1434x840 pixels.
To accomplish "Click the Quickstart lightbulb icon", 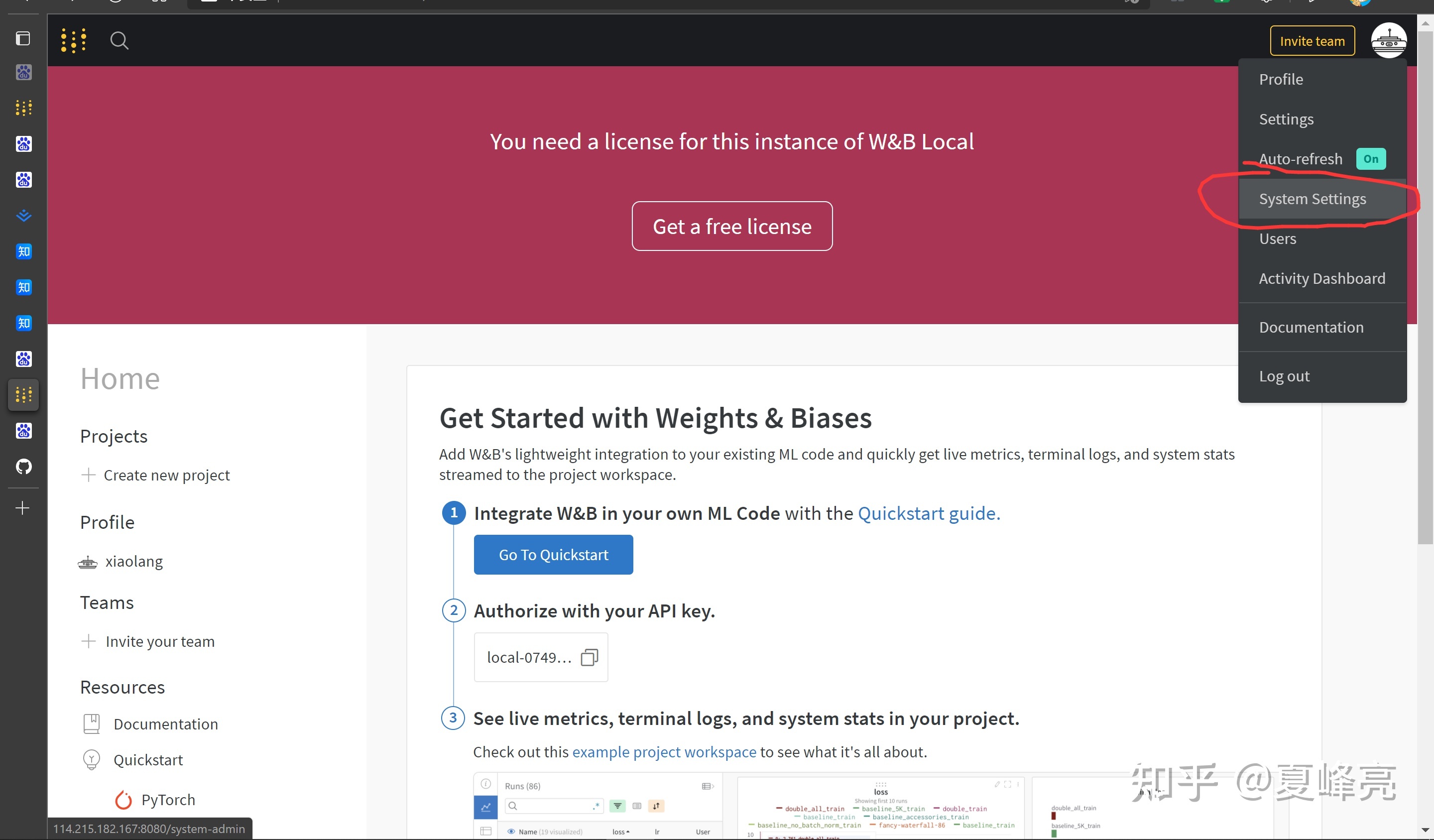I will (x=92, y=759).
